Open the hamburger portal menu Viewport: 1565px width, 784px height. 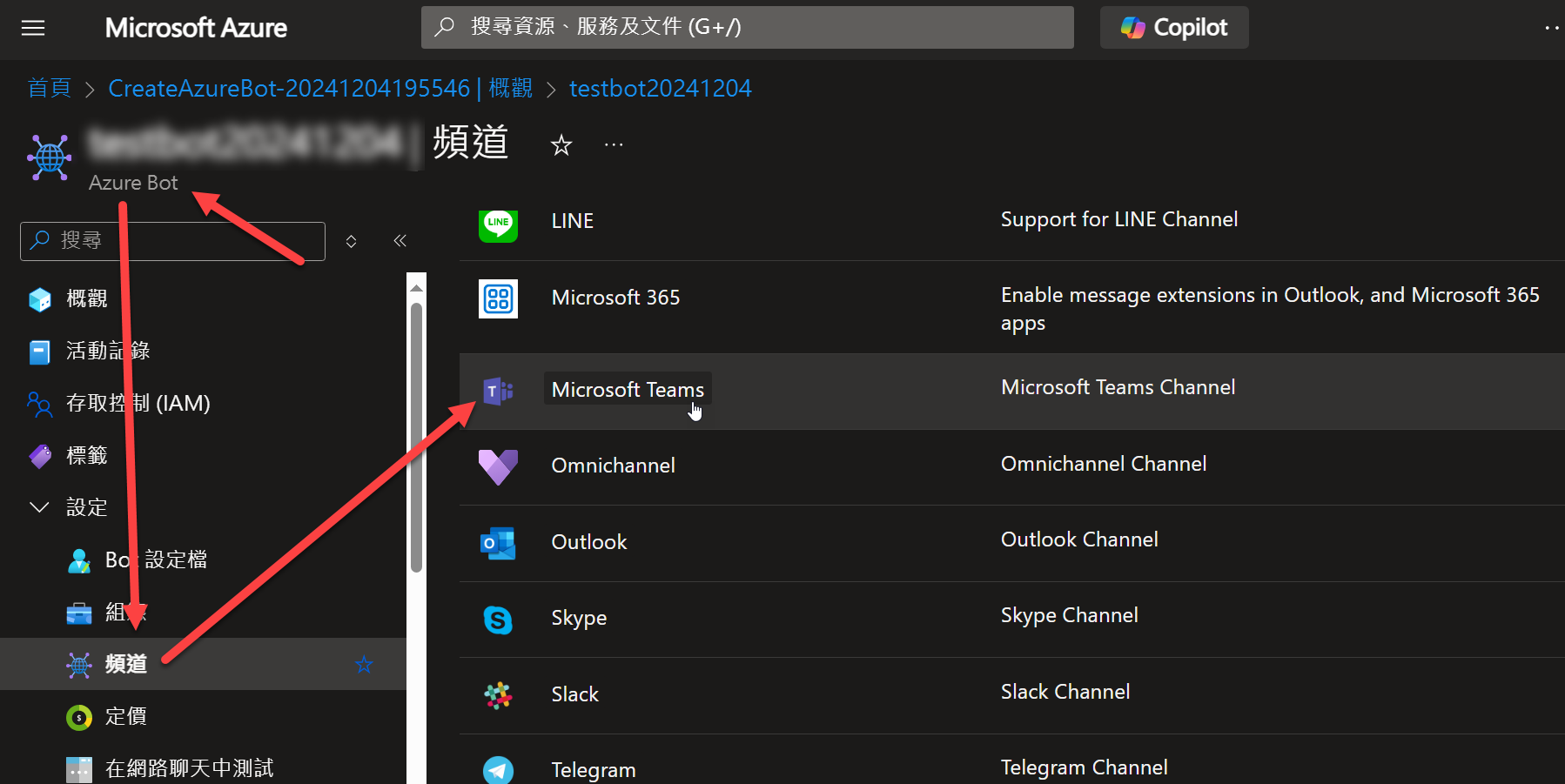33,28
